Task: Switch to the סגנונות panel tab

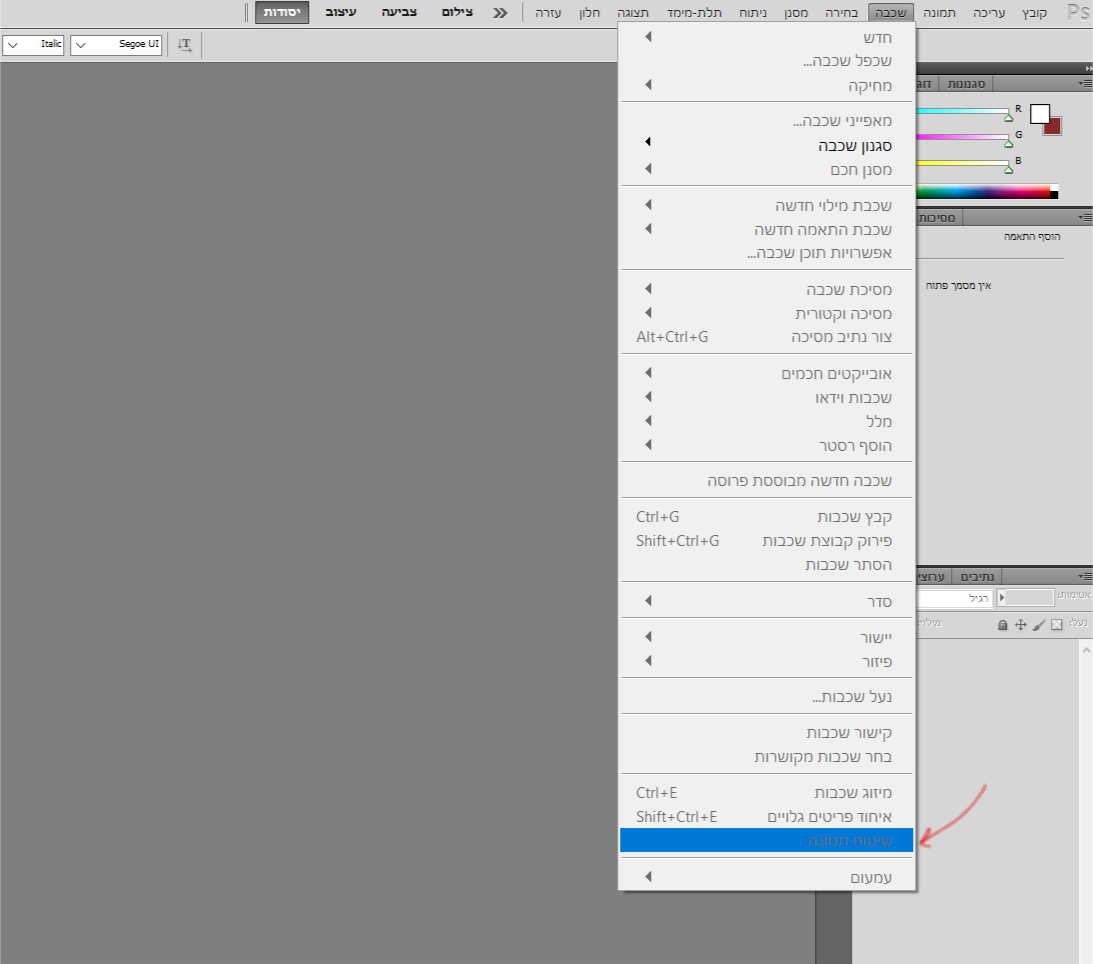Action: pos(966,84)
